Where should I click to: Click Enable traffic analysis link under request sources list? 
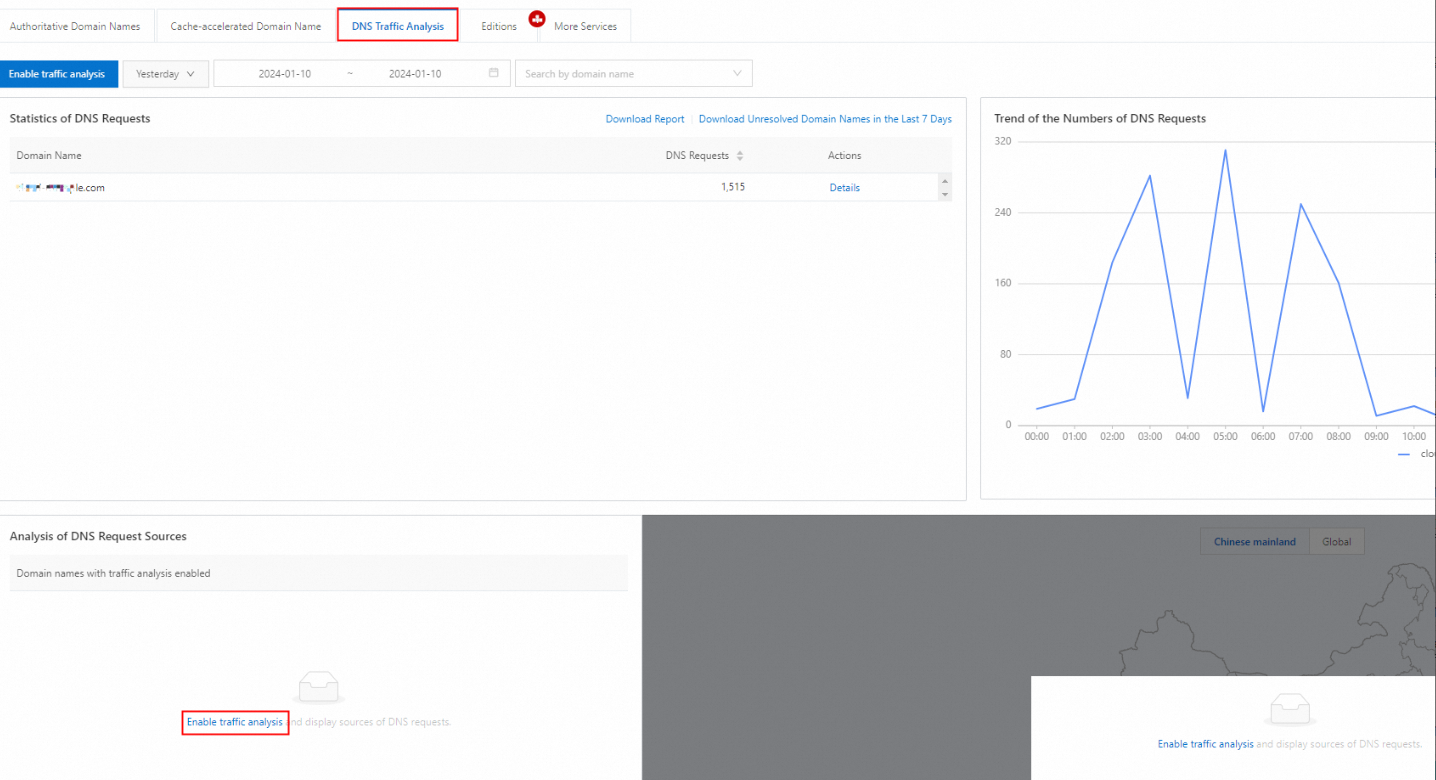pos(235,722)
